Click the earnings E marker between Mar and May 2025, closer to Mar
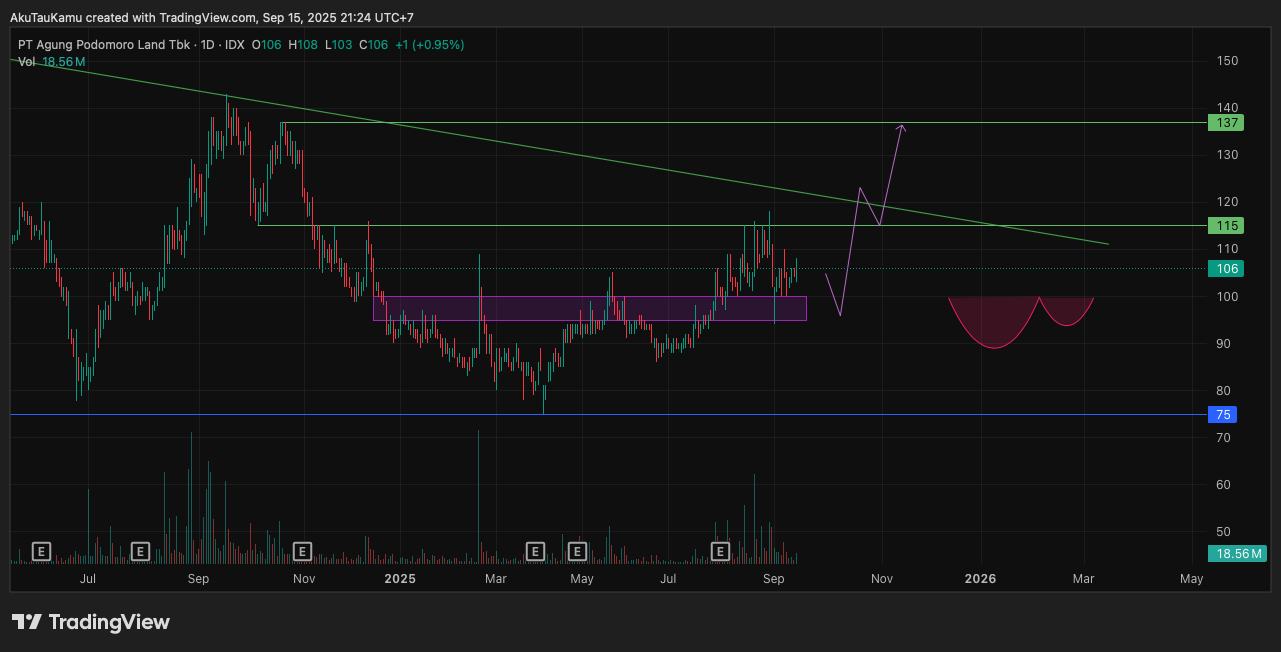This screenshot has width=1281, height=652. [x=535, y=551]
